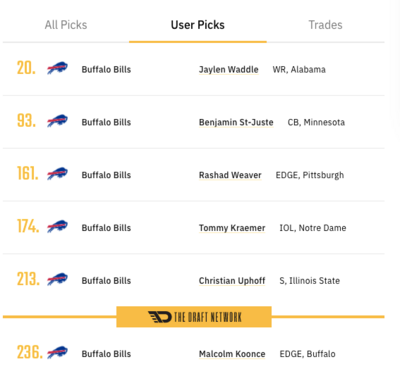View Christian Uphoff's profile link
This screenshot has height=376, width=400.
coord(232,281)
